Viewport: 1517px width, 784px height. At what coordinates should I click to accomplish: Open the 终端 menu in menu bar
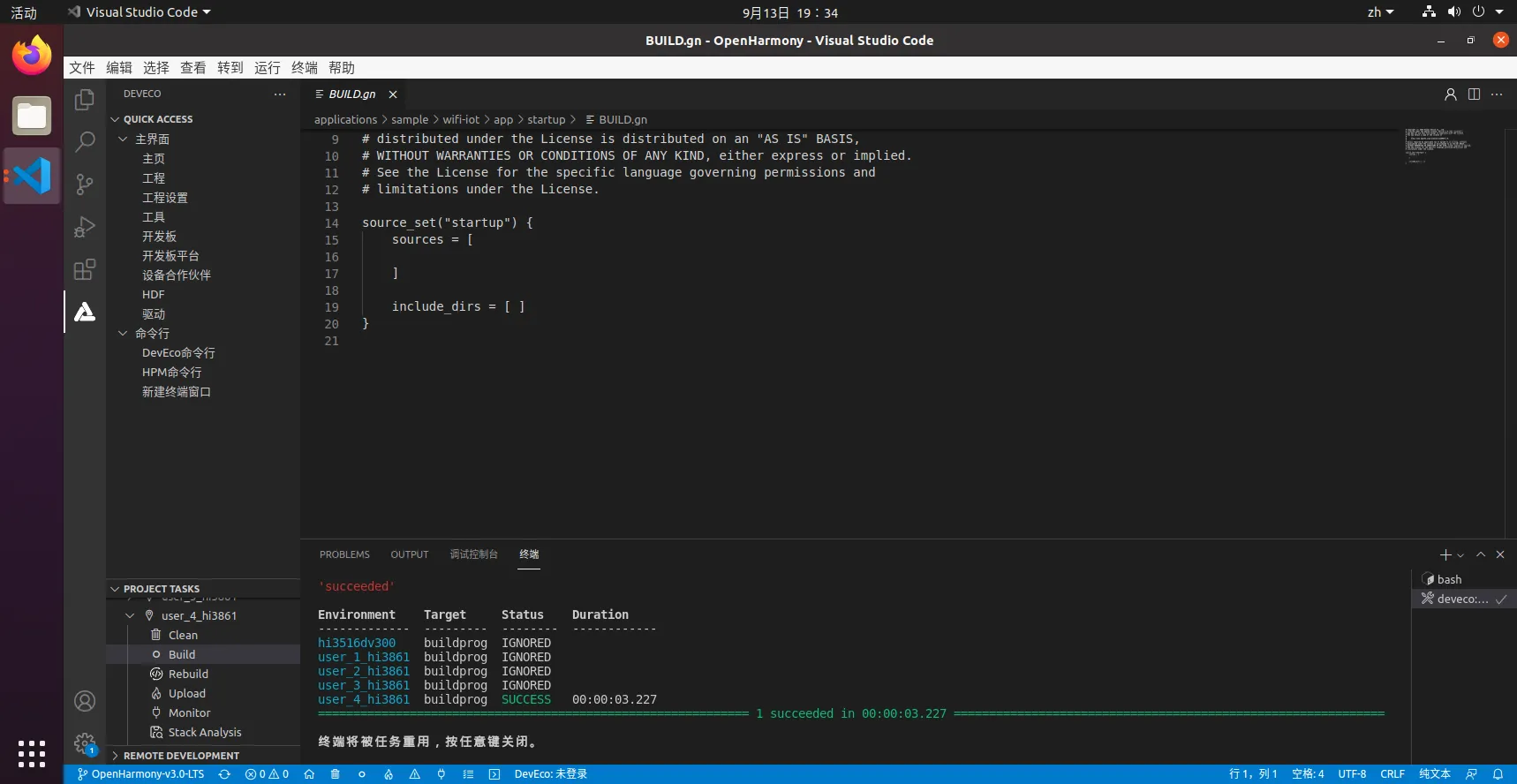(304, 68)
